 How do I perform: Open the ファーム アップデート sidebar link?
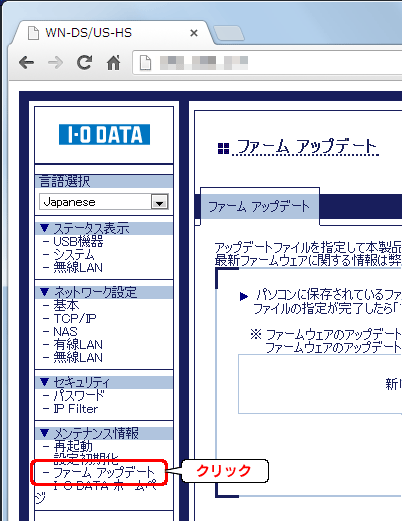(x=104, y=472)
